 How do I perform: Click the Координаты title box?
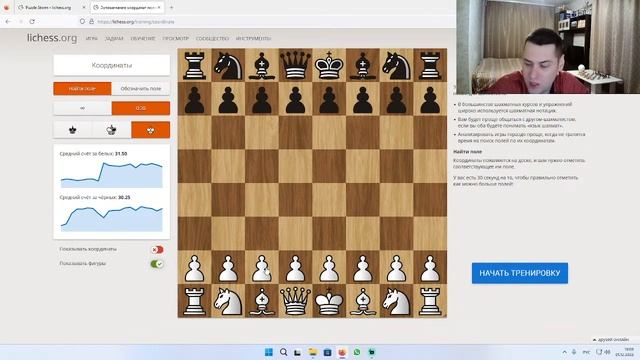[x=111, y=65]
